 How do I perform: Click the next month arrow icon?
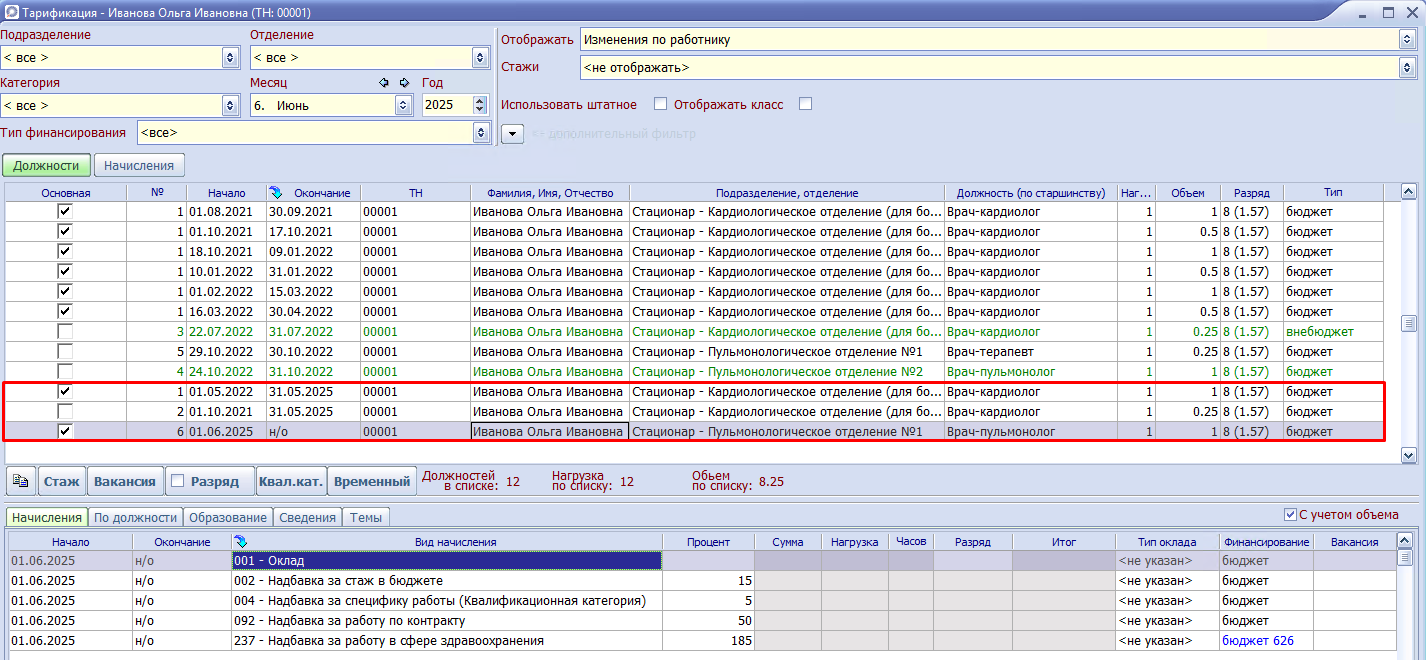404,83
